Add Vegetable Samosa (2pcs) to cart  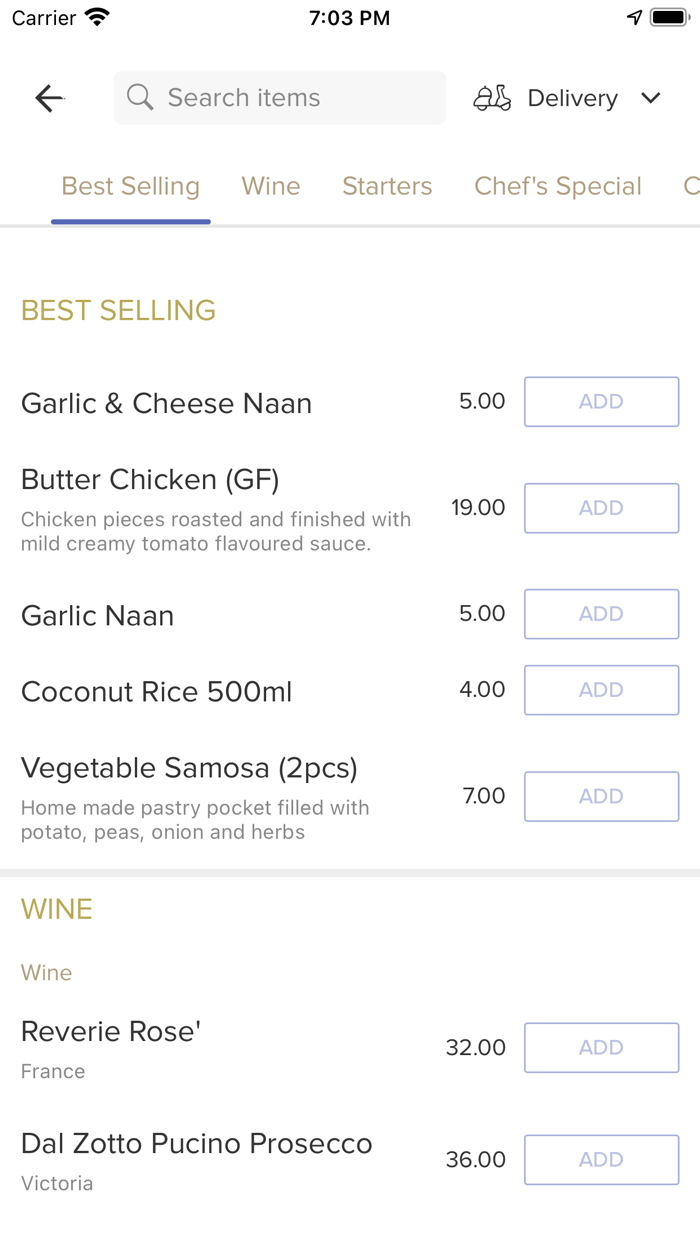pyautogui.click(x=601, y=796)
